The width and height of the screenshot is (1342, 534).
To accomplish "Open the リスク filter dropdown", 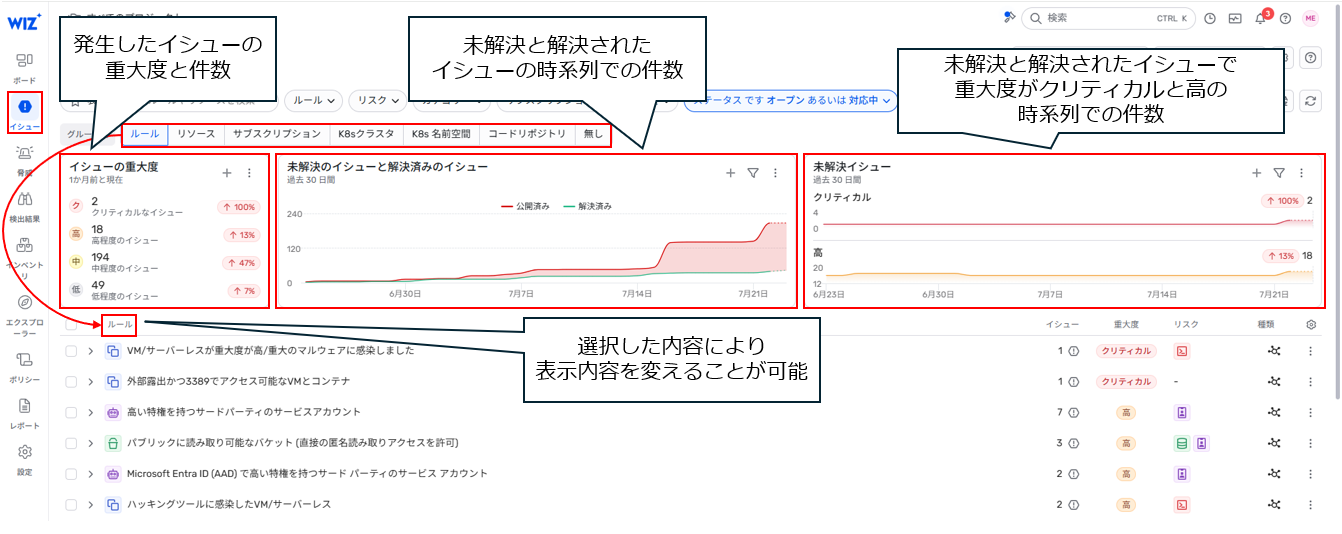I will [378, 100].
